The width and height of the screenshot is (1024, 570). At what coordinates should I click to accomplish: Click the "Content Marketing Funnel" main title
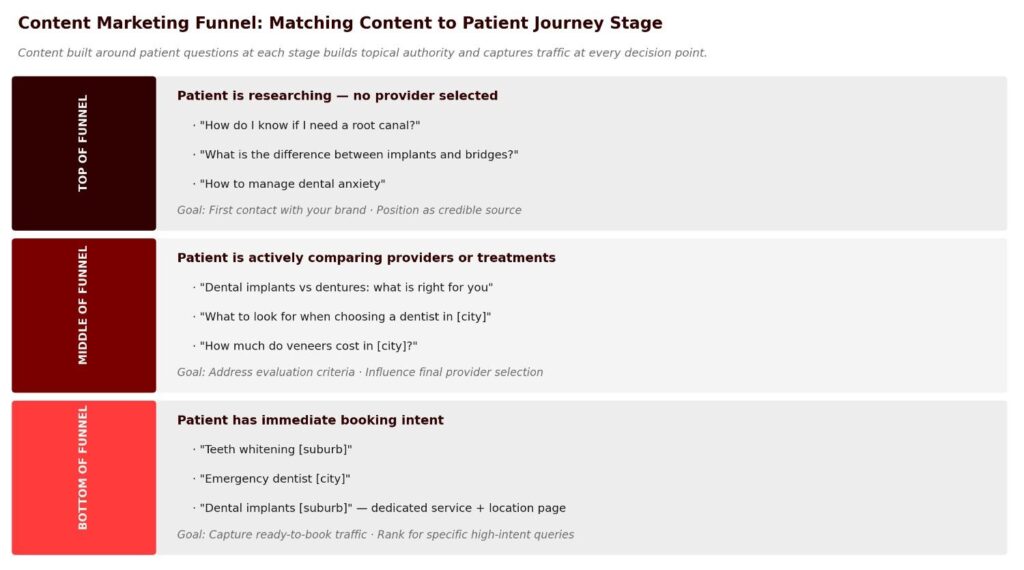(x=340, y=23)
